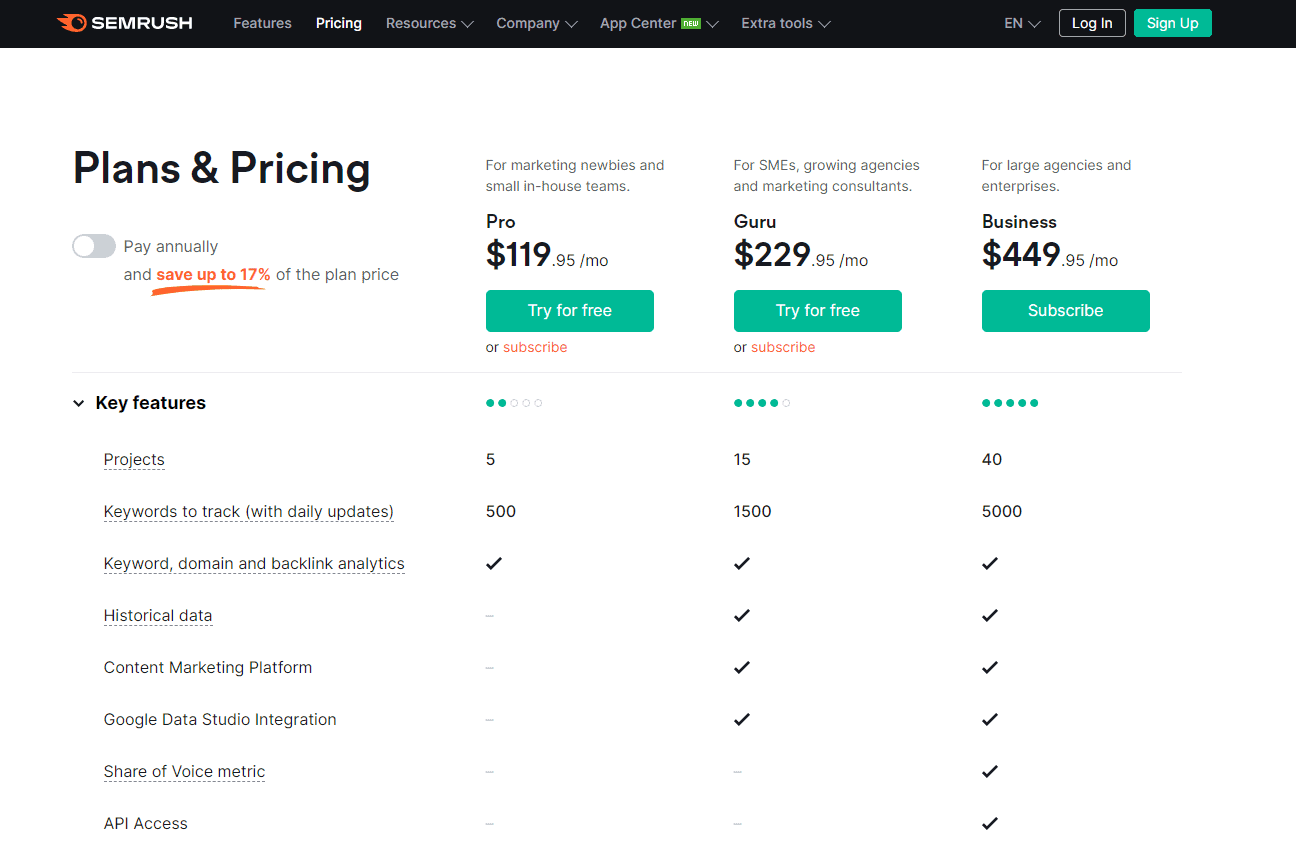The image size is (1296, 848).
Task: Click Guru checkmark for backlink analytics
Action: click(742, 563)
